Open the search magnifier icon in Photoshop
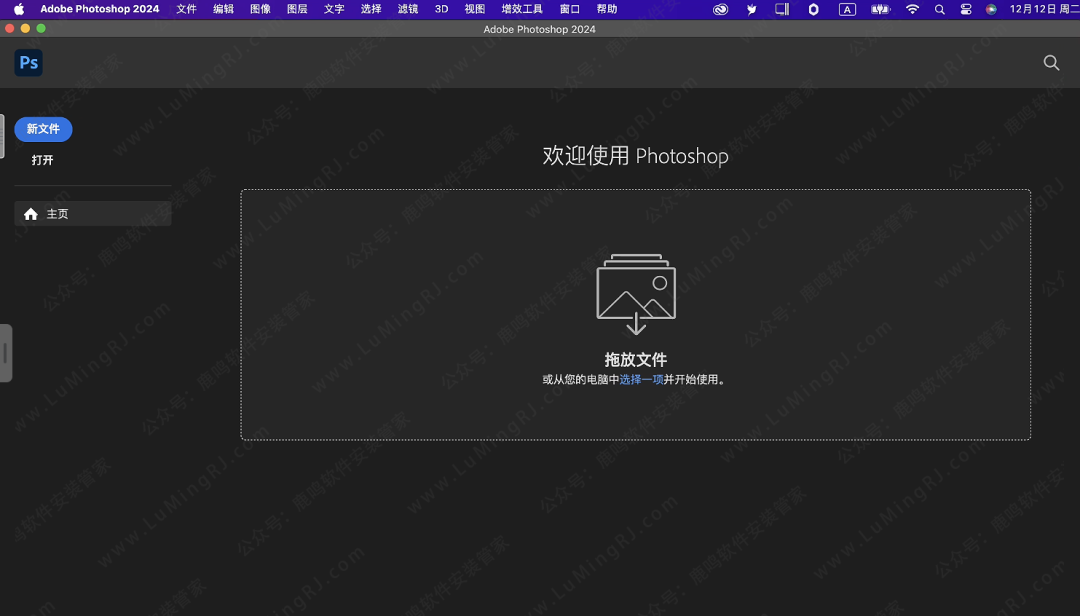Screen dimensions: 1080x616 (x=1051, y=62)
